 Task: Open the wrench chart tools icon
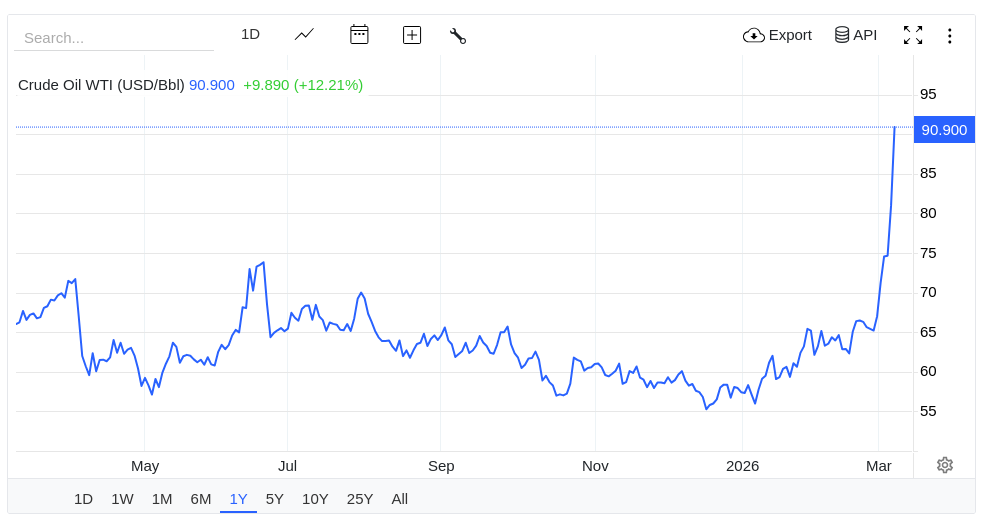pos(458,36)
